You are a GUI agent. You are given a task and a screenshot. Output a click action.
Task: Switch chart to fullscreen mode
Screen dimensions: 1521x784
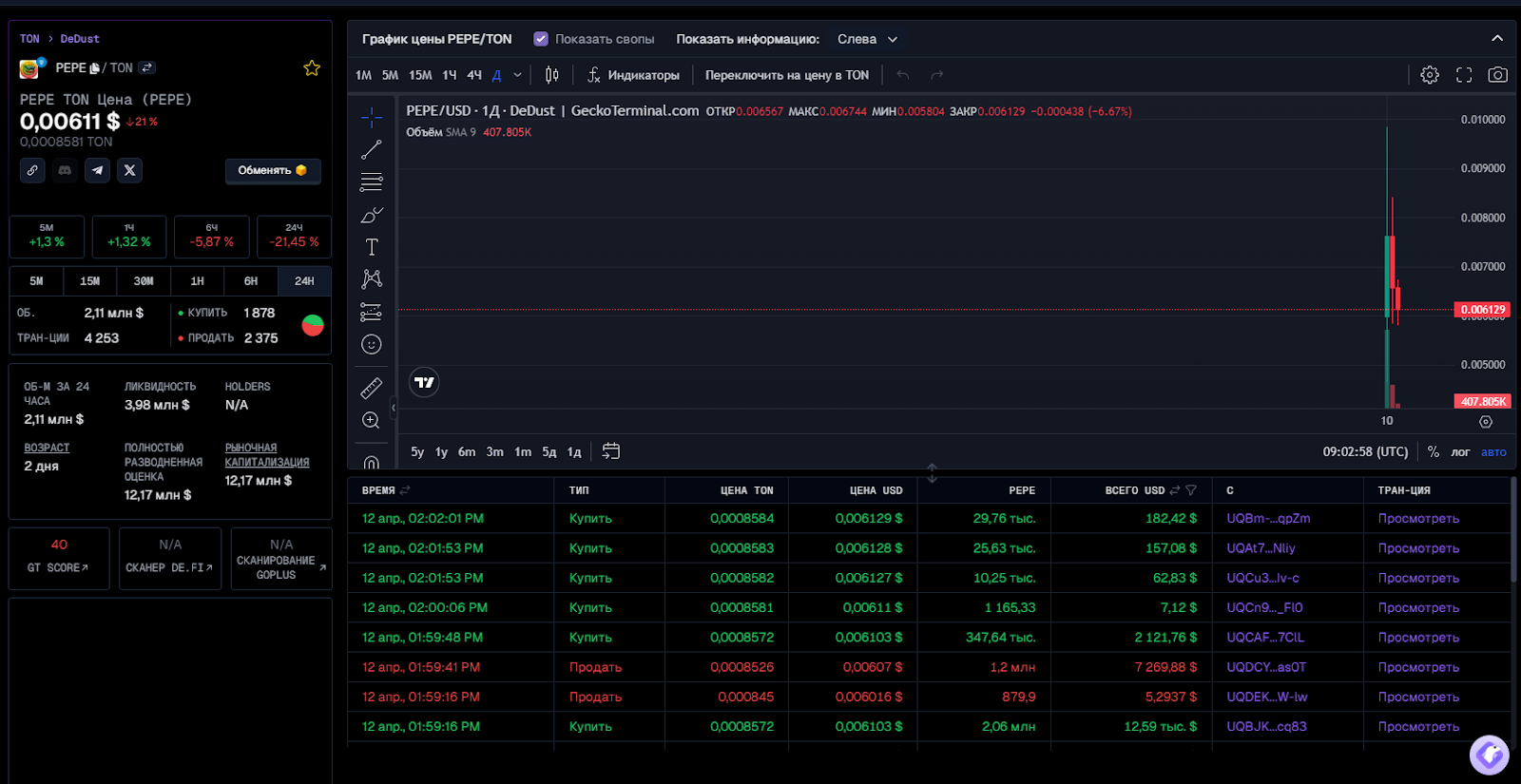(x=1464, y=75)
